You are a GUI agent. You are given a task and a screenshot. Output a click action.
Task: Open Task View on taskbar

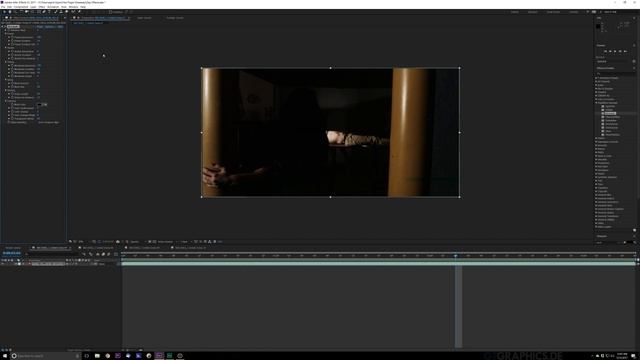87,356
